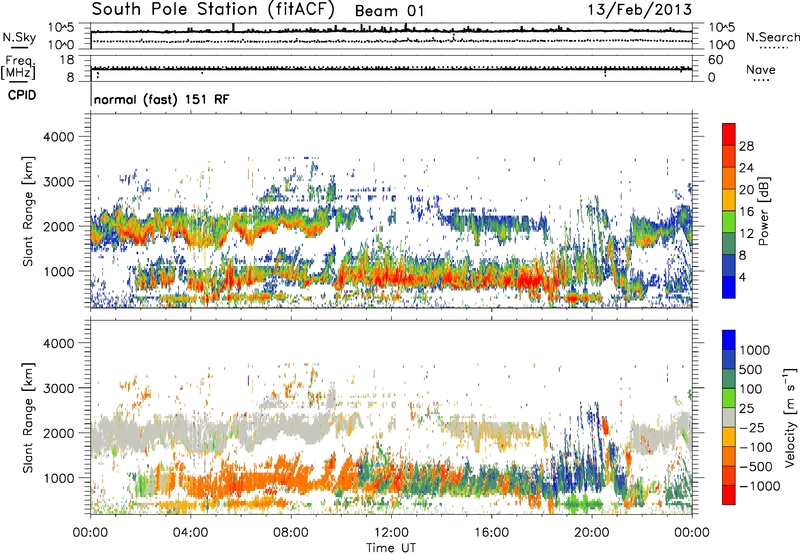Click 'normal (fast) 151 RF' text

pos(161,99)
